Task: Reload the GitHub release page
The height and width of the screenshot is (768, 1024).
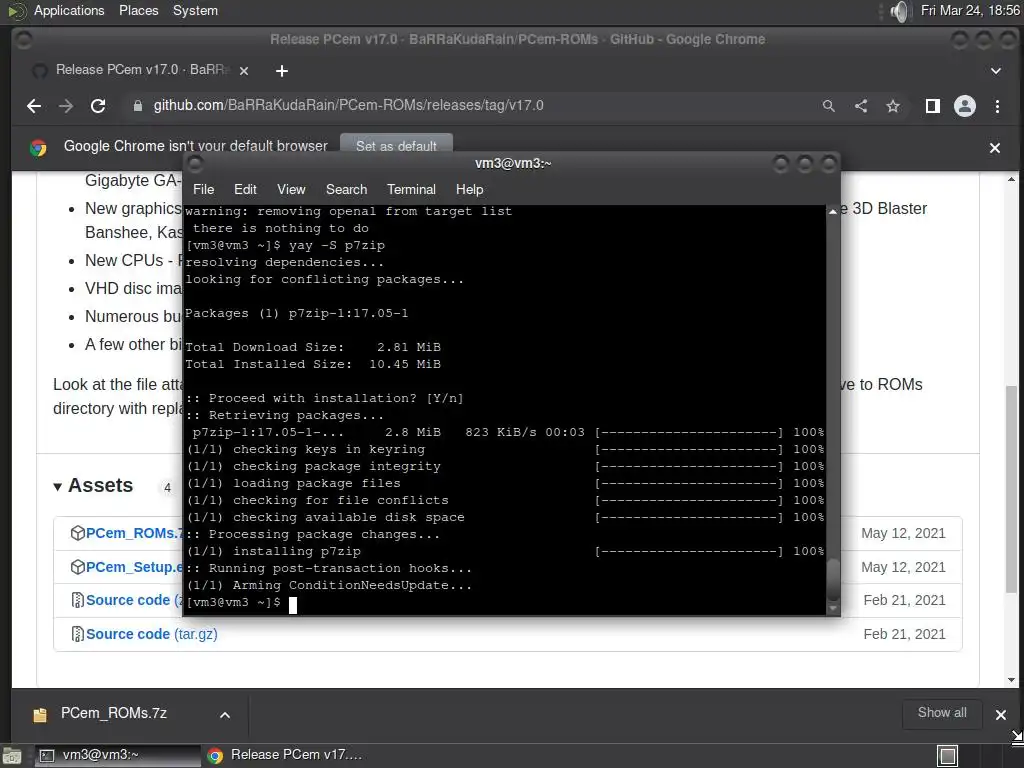Action: point(98,106)
